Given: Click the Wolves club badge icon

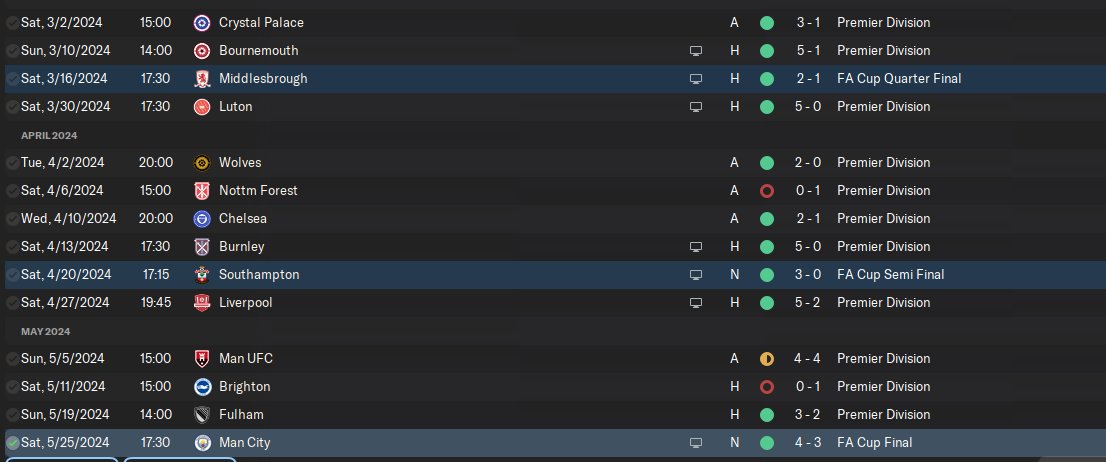Looking at the screenshot, I should tap(202, 163).
